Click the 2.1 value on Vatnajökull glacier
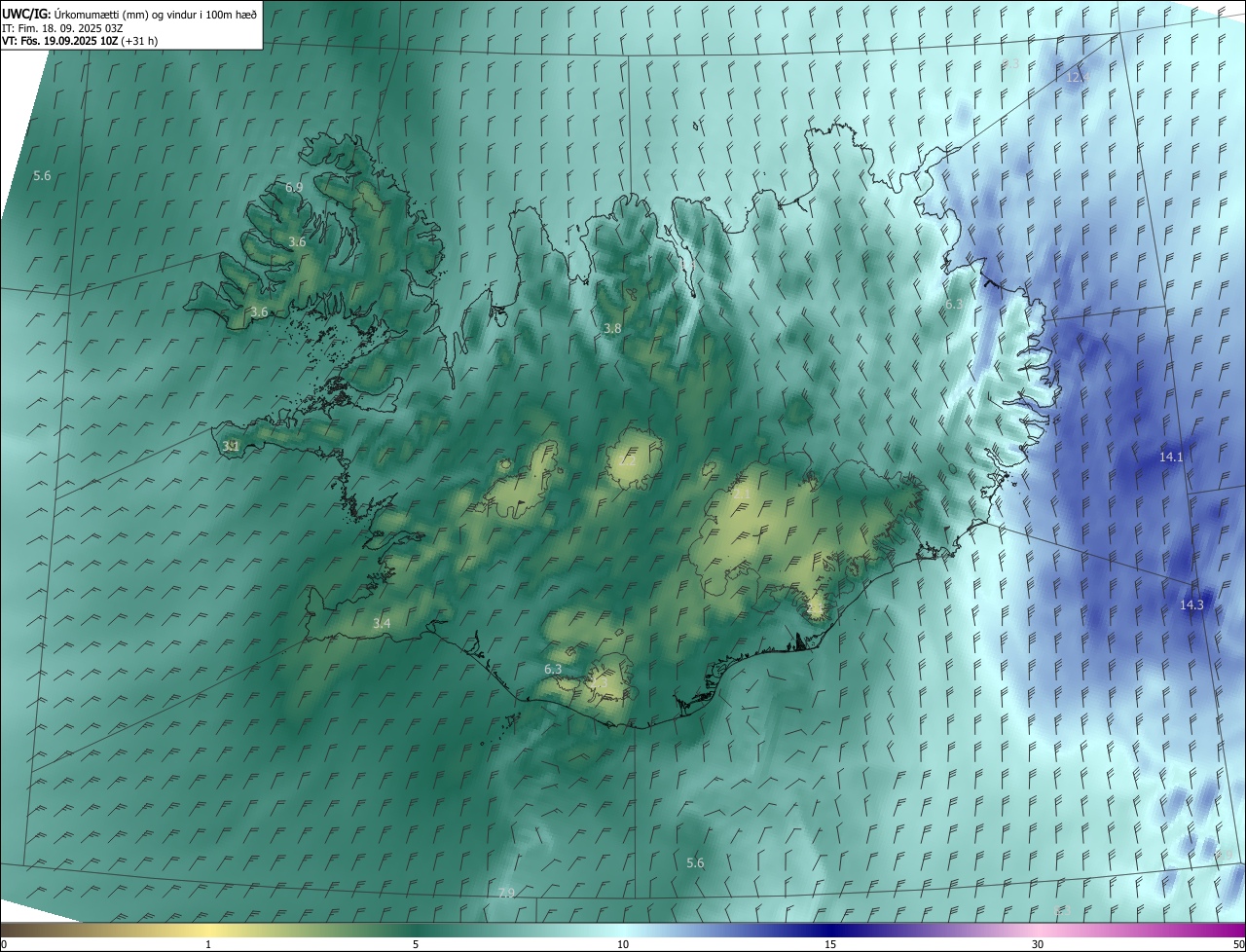Image resolution: width=1246 pixels, height=952 pixels. (x=741, y=494)
